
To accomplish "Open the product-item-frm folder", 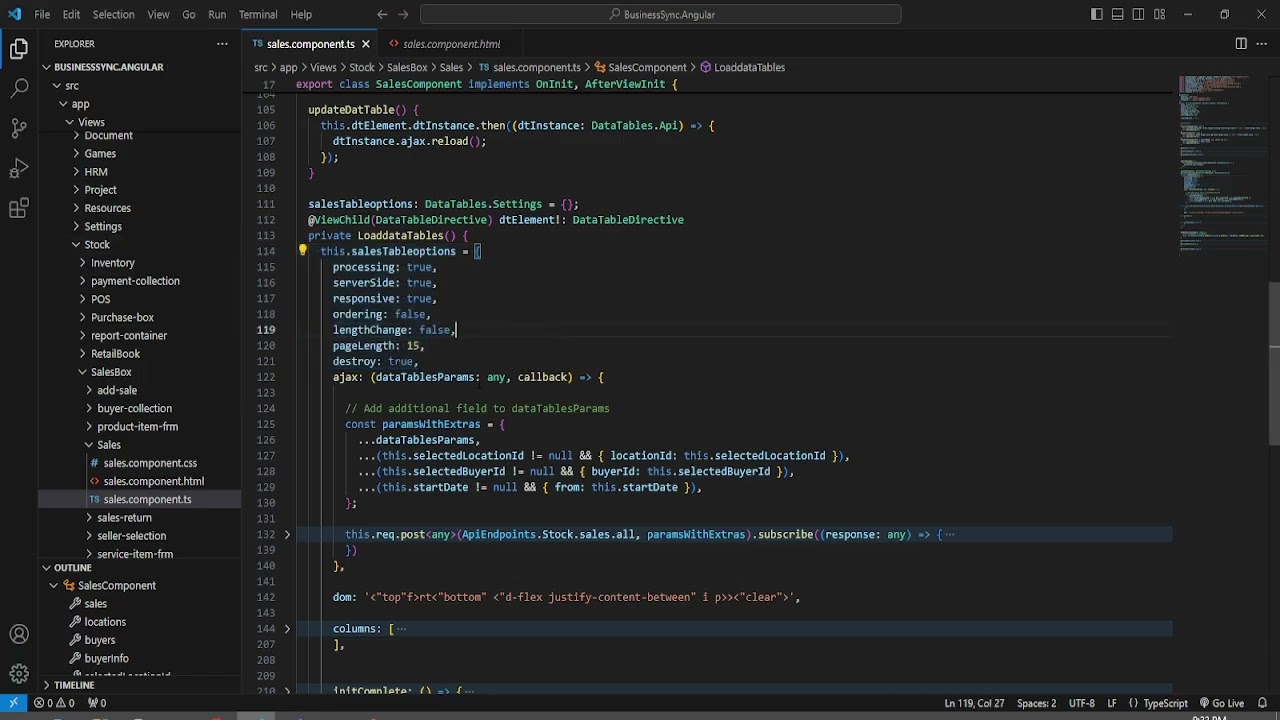I will 137,427.
